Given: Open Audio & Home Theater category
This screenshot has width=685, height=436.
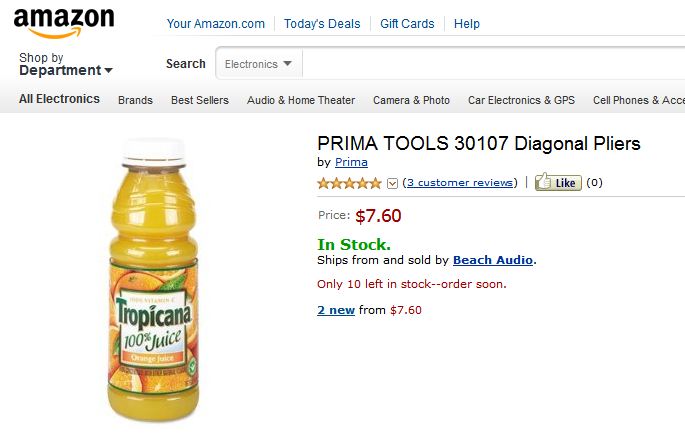Looking at the screenshot, I should coord(301,100).
